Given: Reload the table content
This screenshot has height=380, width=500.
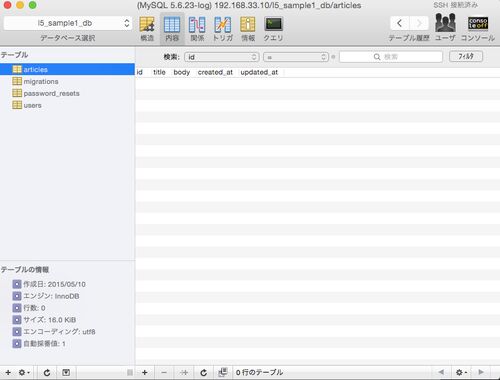Looking at the screenshot, I should tap(203, 372).
